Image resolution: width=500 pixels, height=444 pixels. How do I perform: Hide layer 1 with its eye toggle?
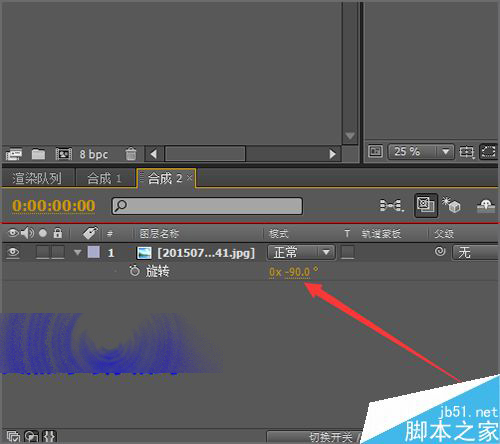point(13,252)
